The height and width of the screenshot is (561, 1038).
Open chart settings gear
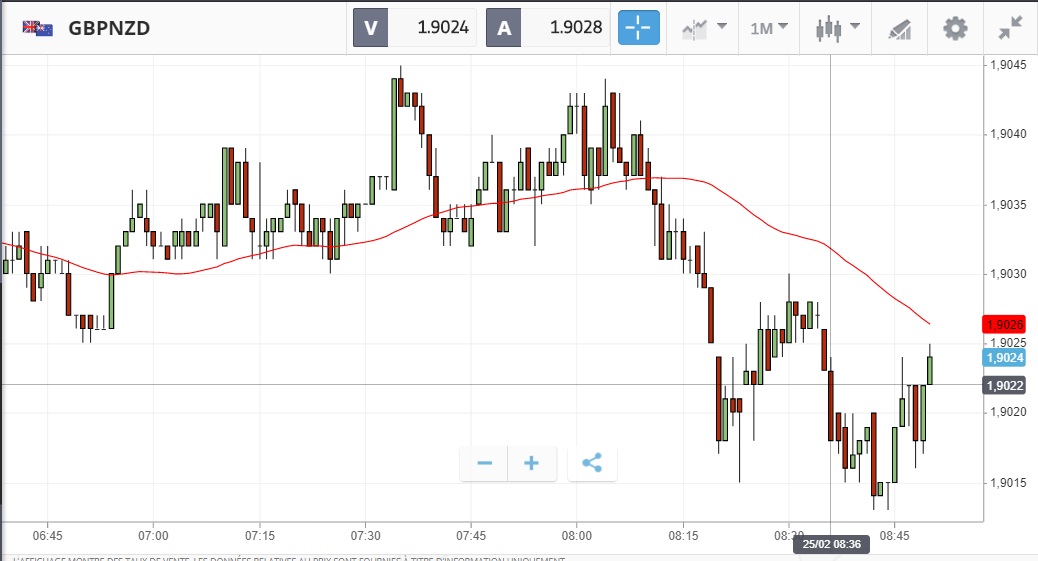tap(955, 28)
